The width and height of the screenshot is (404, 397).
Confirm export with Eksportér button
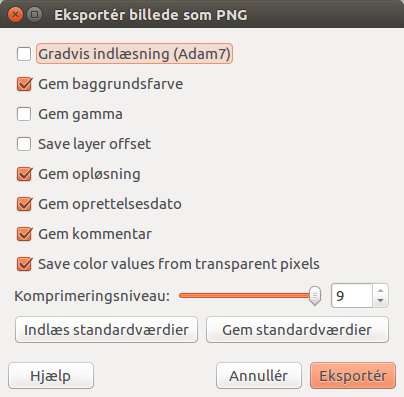pos(353,376)
